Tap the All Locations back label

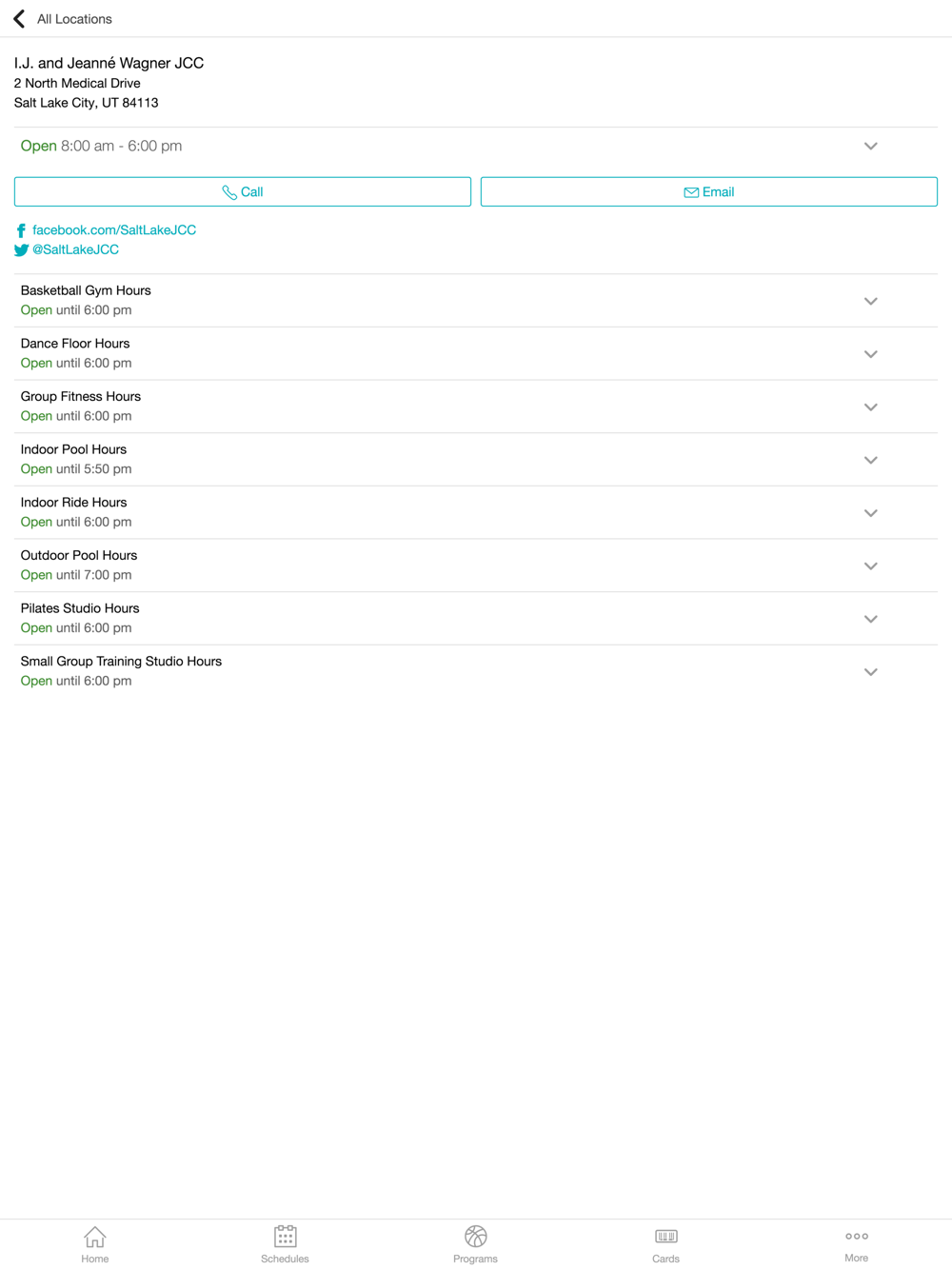point(74,19)
